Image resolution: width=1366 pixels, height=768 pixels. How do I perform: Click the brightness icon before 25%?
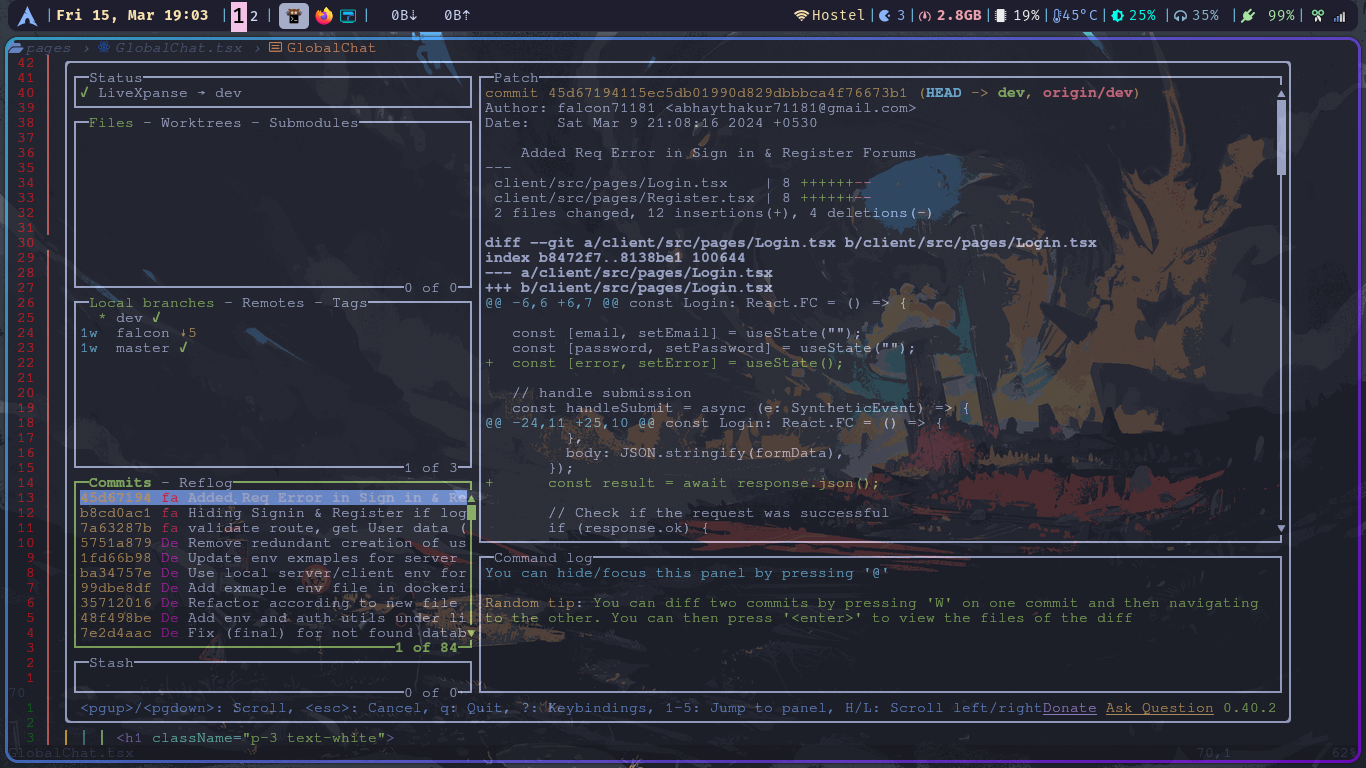click(1117, 15)
